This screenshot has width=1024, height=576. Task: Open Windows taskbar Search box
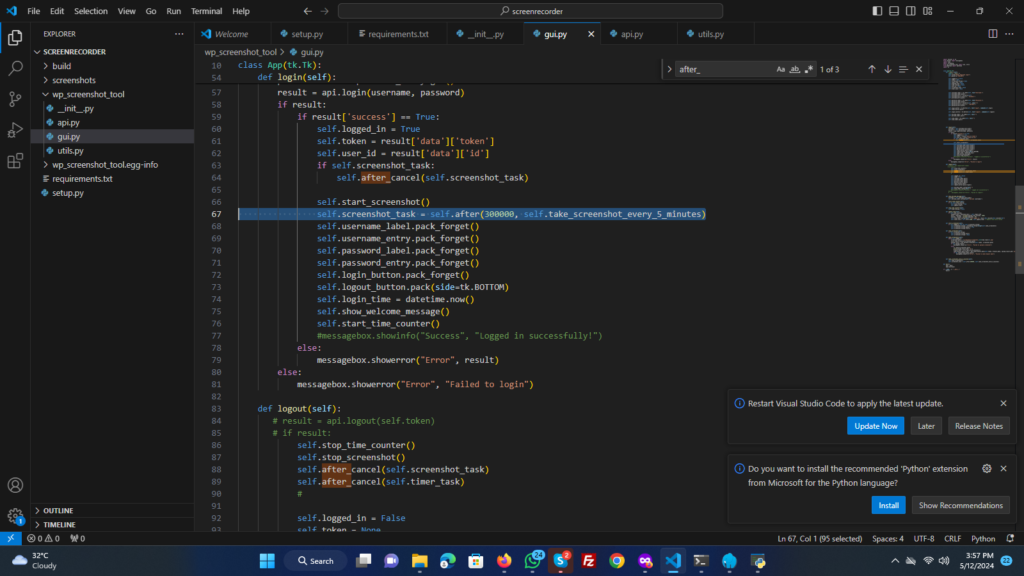pos(314,561)
